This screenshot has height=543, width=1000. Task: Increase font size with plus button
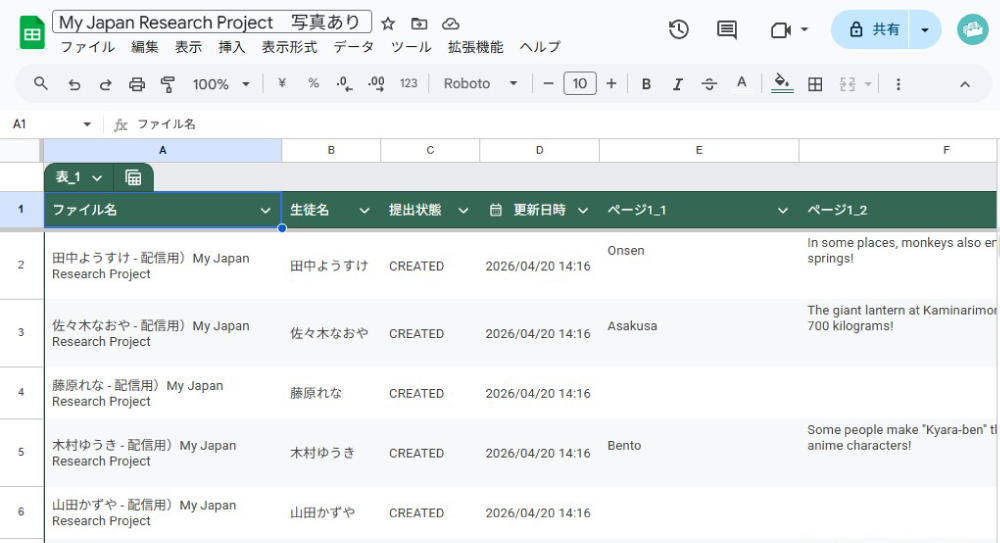pyautogui.click(x=611, y=84)
